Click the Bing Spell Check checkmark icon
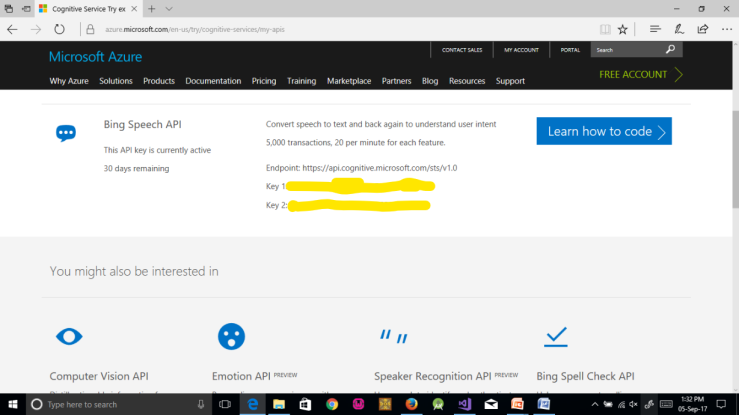 tap(556, 336)
